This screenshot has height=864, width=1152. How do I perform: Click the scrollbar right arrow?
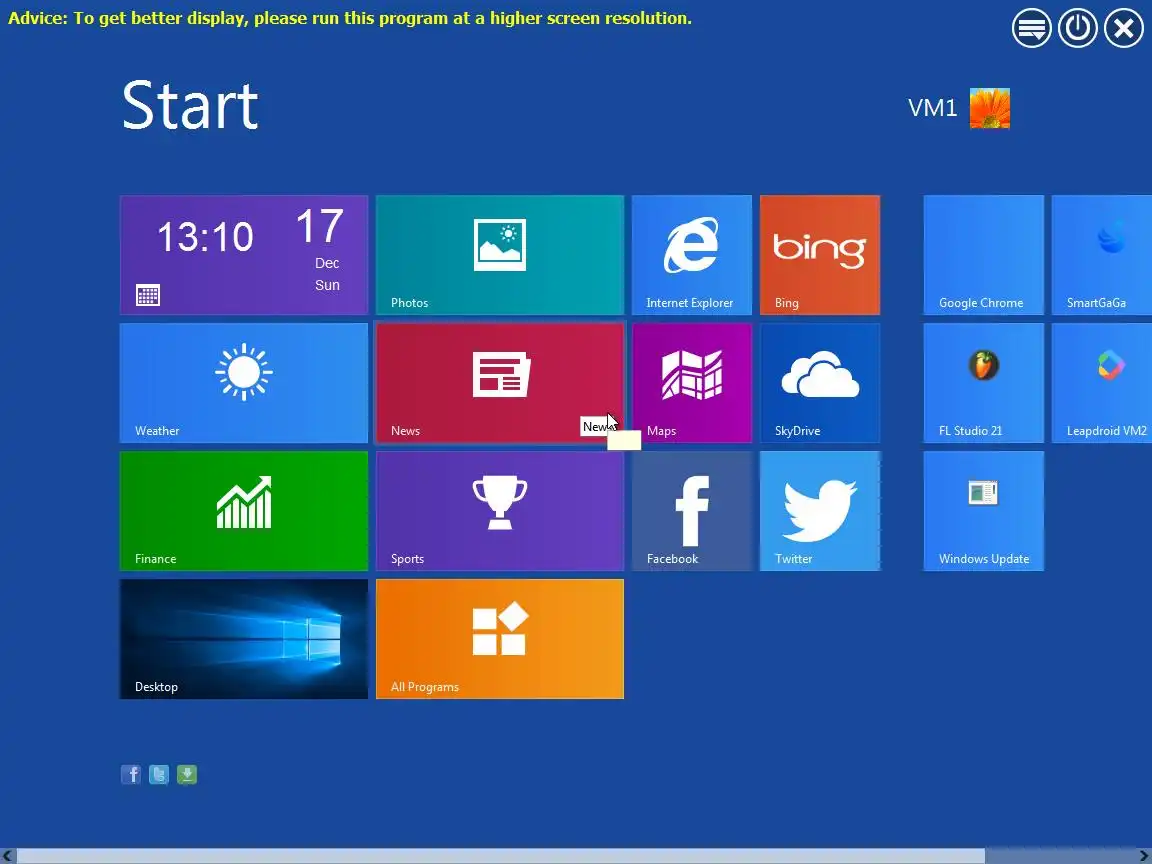[x=1144, y=856]
